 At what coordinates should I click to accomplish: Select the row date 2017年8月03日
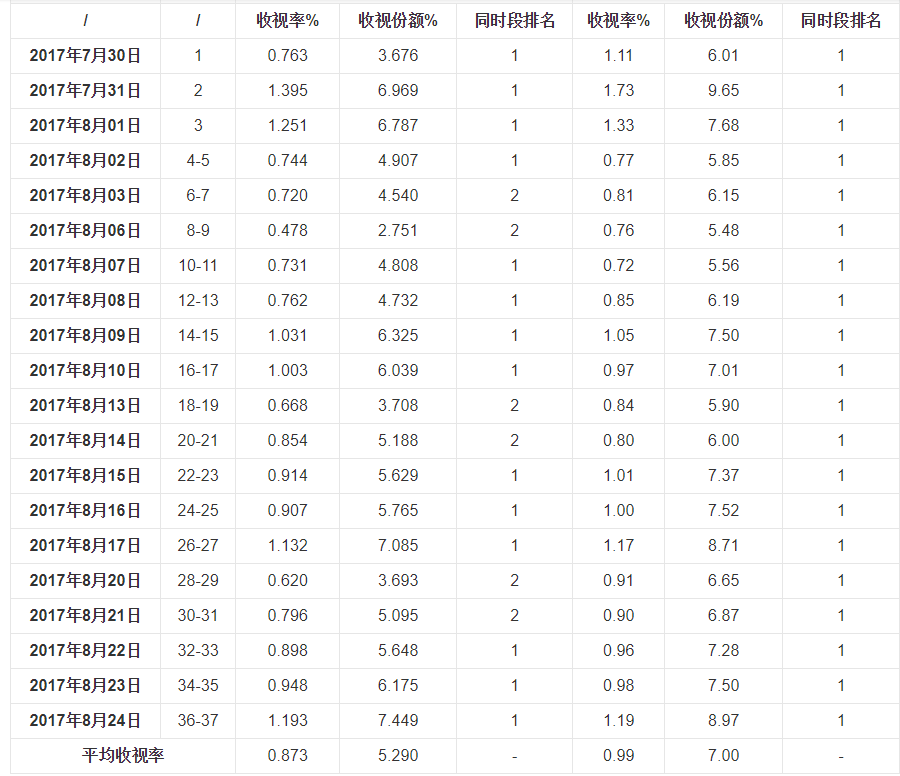(x=85, y=196)
